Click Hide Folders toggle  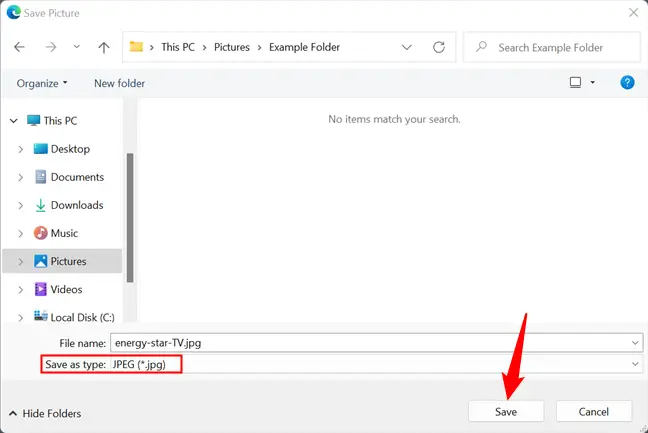click(x=45, y=414)
